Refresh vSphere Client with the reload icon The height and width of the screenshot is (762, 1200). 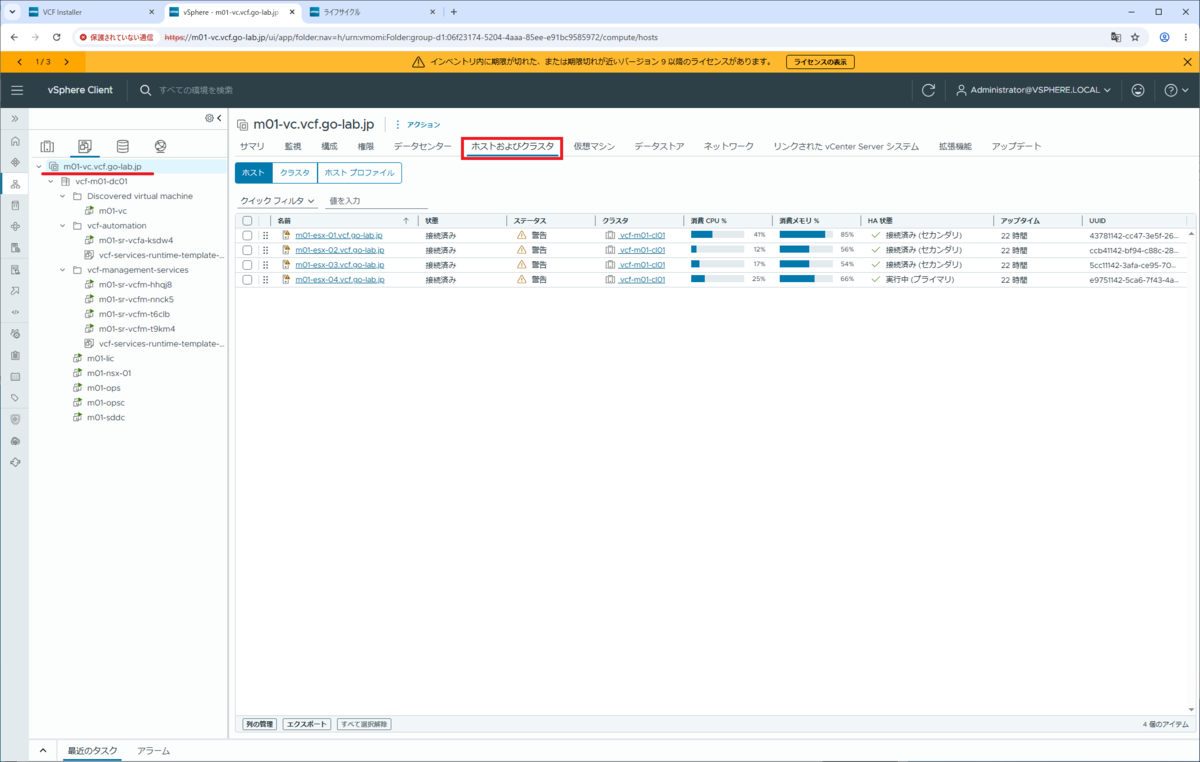coord(928,90)
